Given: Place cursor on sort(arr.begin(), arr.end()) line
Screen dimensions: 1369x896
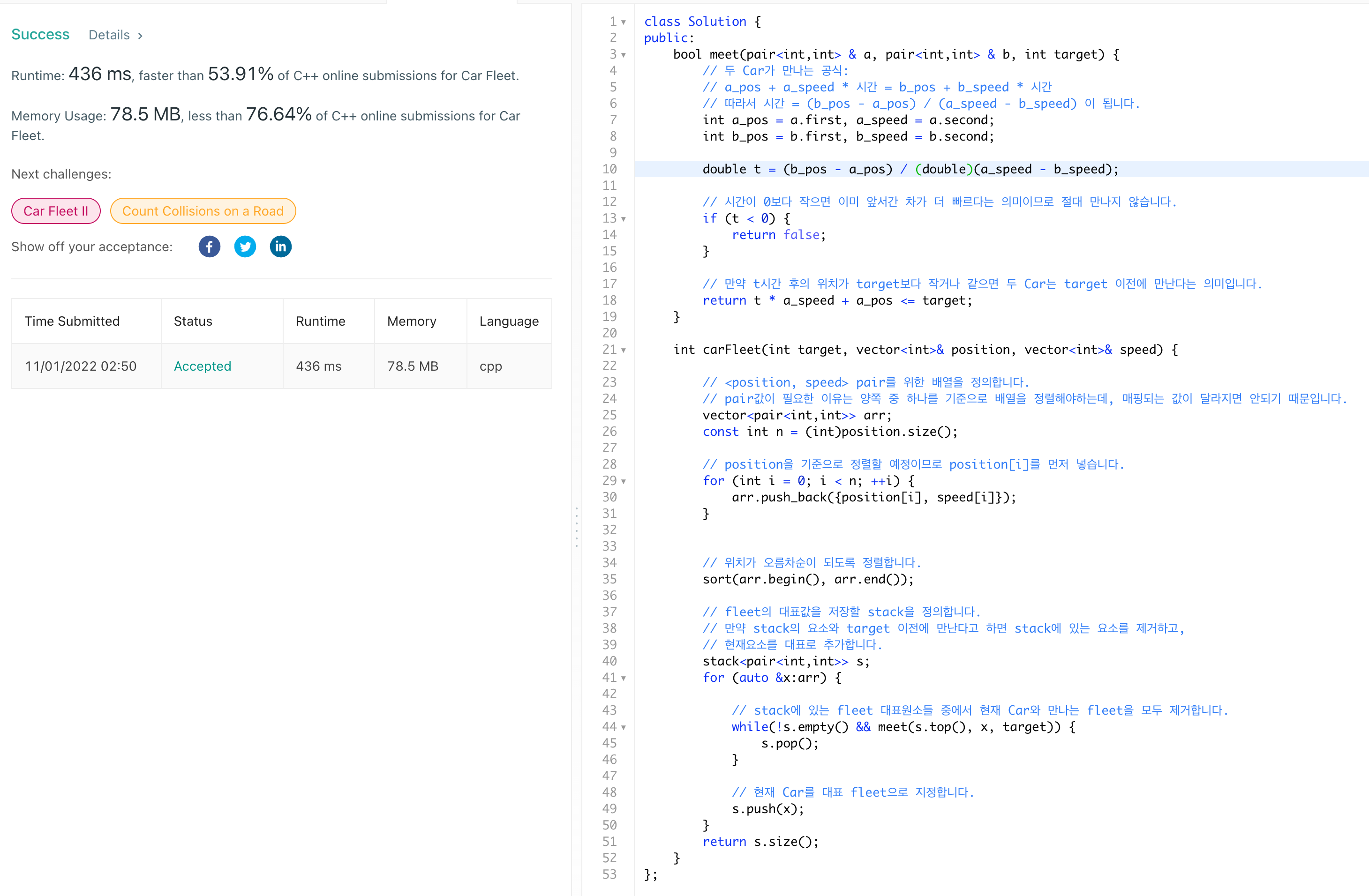Looking at the screenshot, I should [x=808, y=579].
